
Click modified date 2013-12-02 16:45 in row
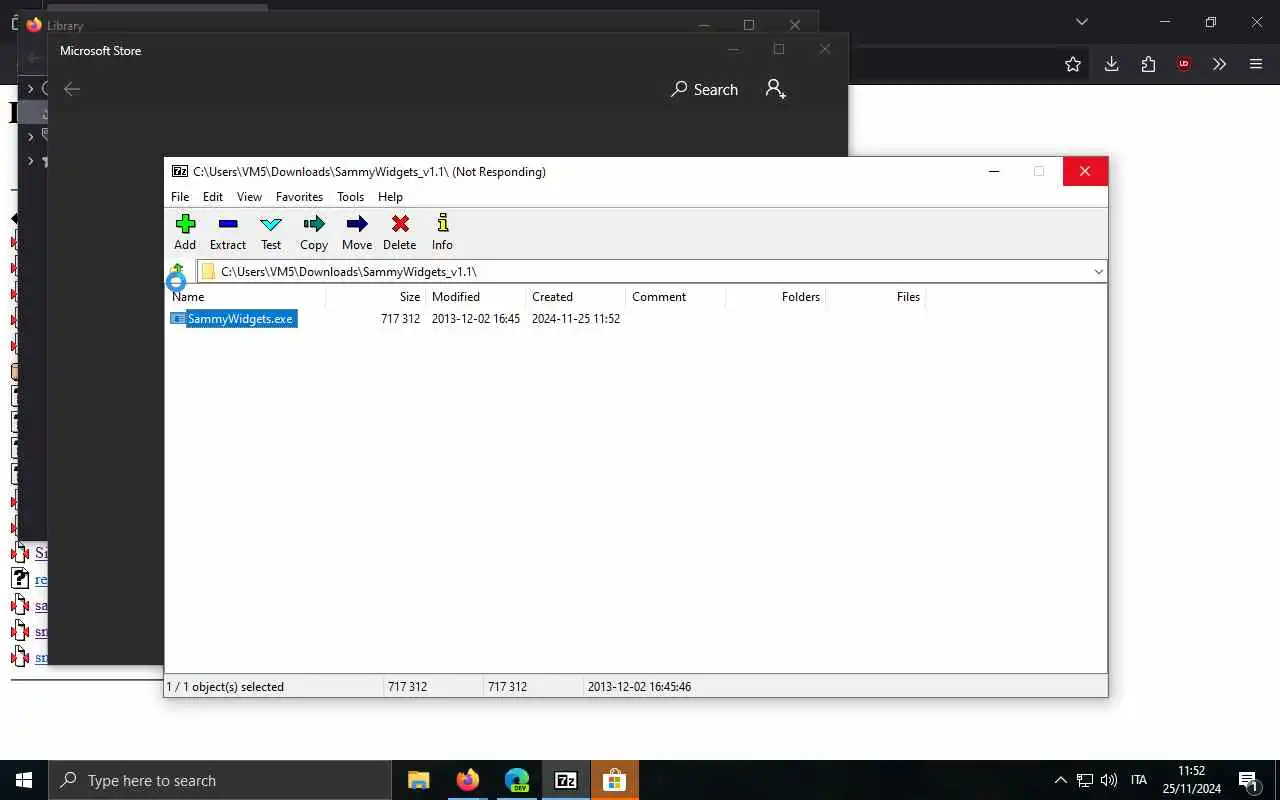476,319
